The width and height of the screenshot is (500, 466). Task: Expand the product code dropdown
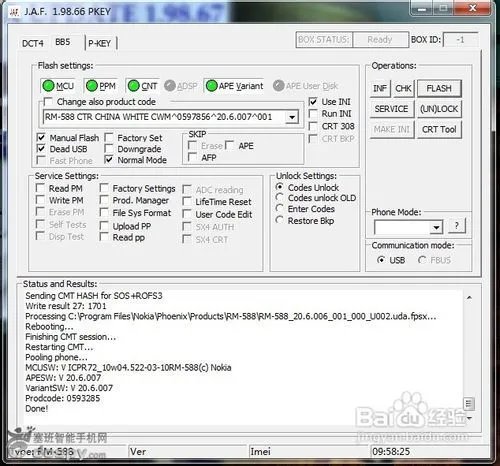[x=292, y=117]
